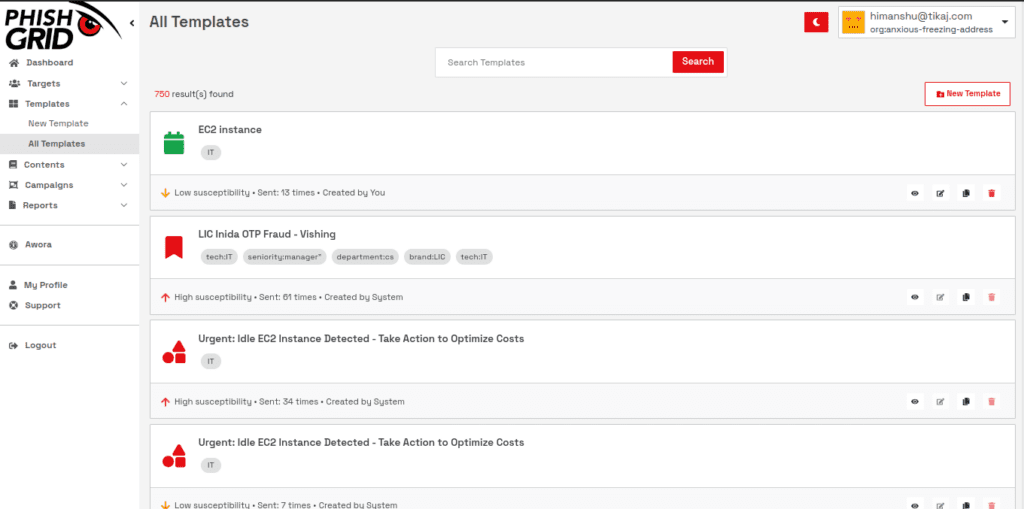Click the department:cs tag
1024x509 pixels.
(x=365, y=257)
